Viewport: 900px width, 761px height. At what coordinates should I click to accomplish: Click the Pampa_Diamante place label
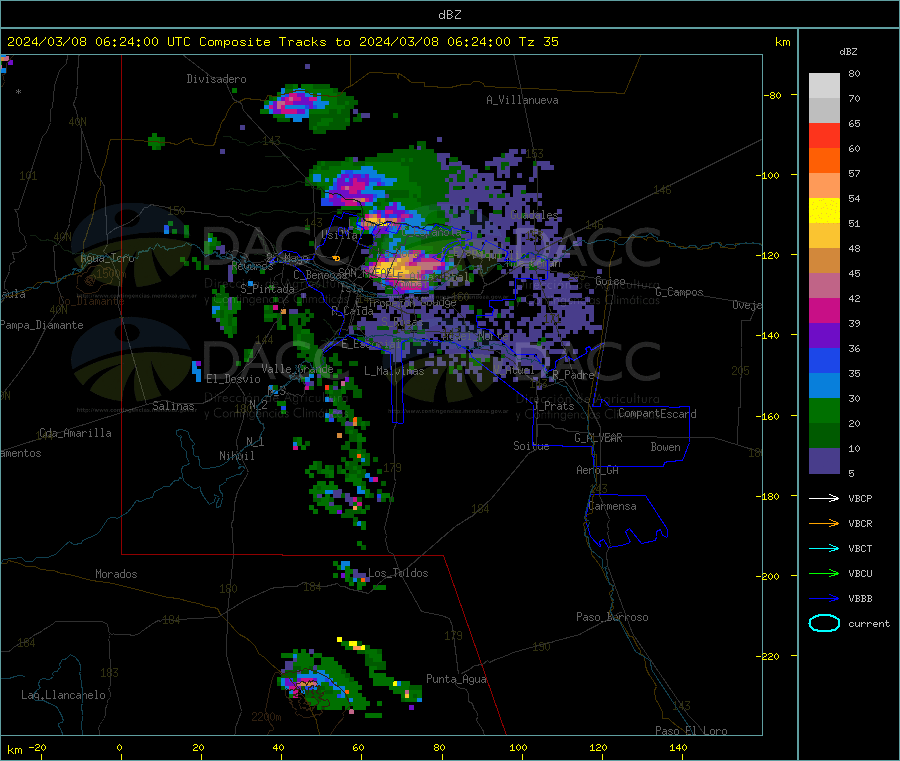tap(42, 325)
